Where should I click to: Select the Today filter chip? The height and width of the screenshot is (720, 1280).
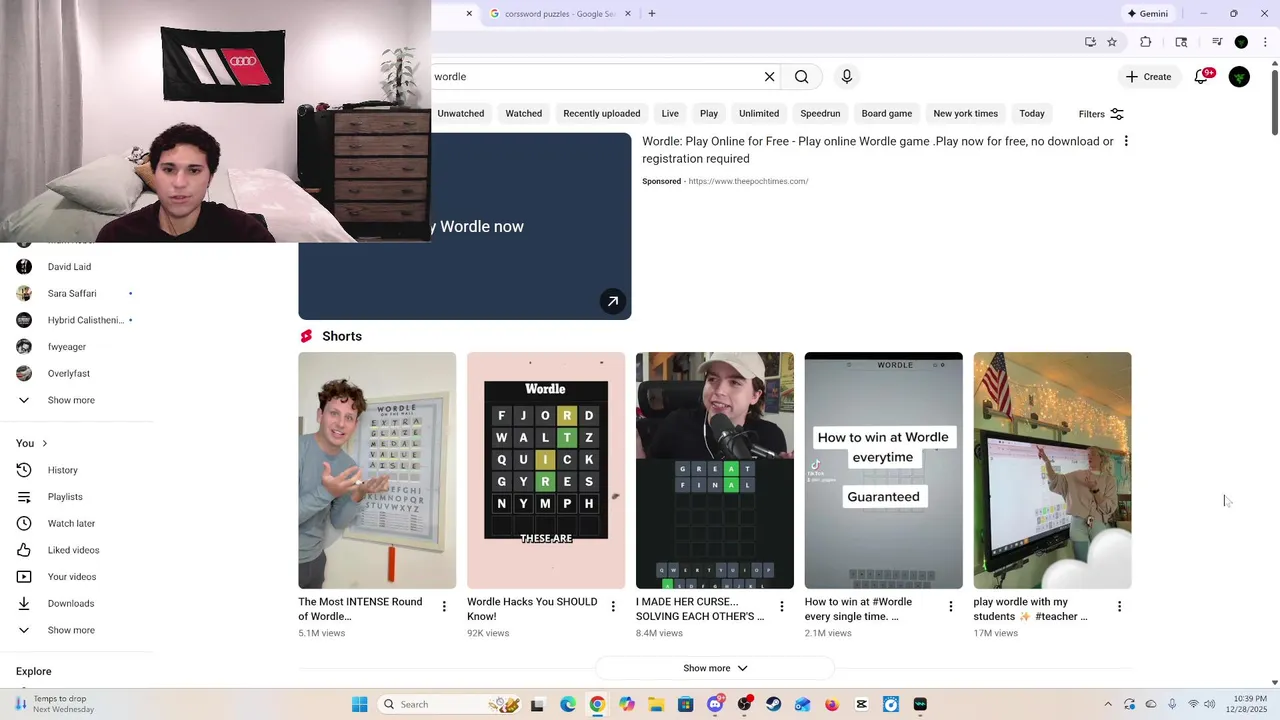(x=1032, y=114)
